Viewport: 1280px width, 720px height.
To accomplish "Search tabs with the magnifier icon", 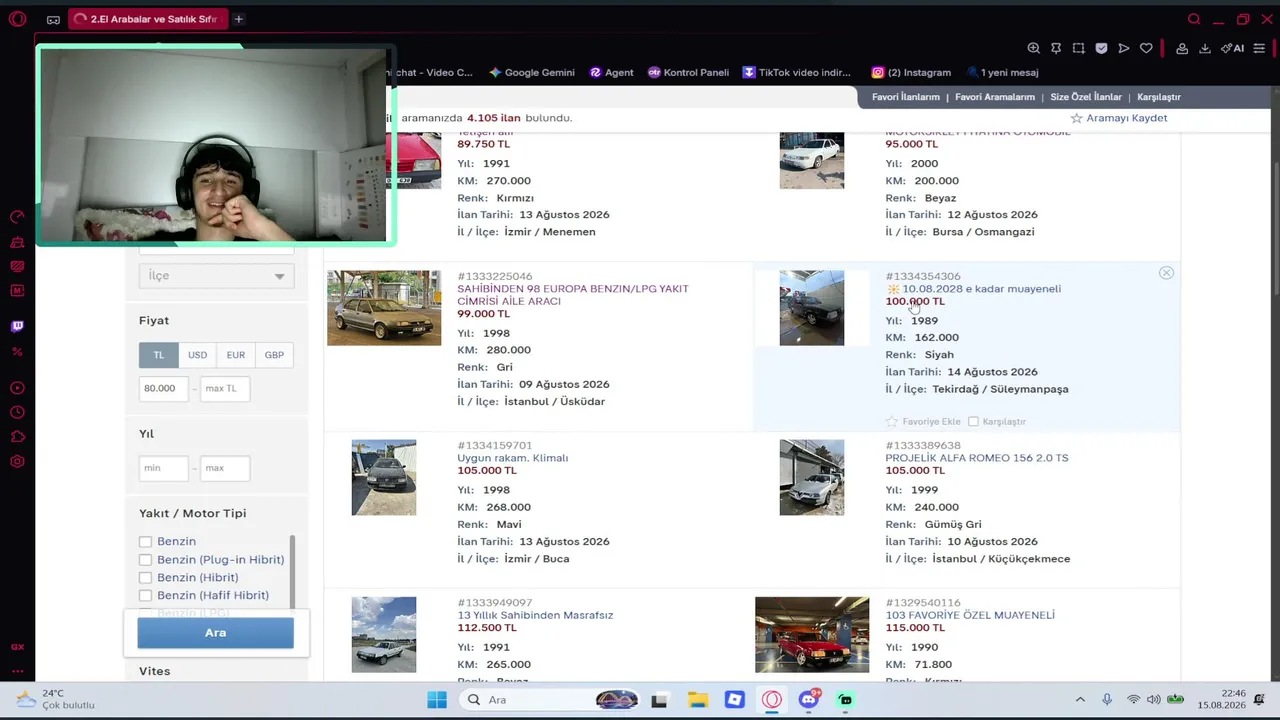I will [x=1194, y=19].
